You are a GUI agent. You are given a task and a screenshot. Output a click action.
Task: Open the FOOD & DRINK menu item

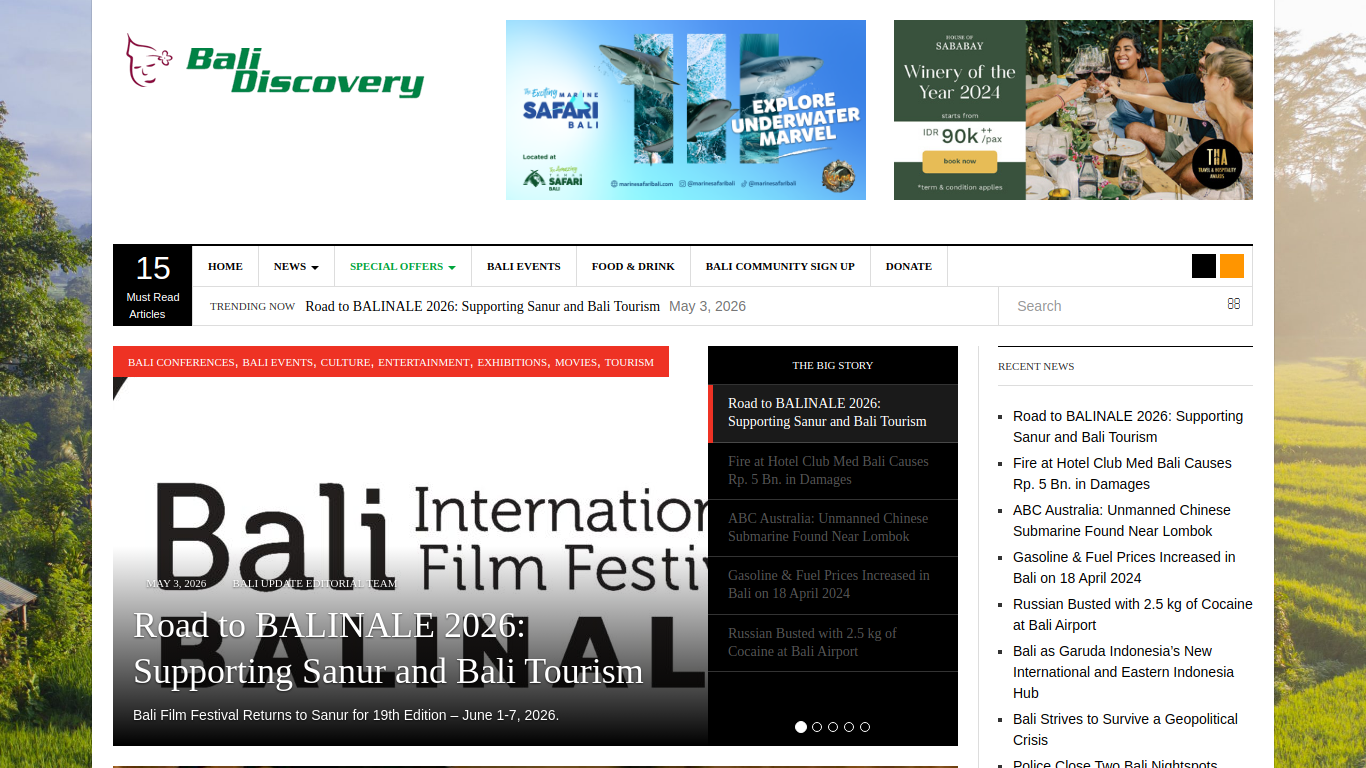[x=633, y=267]
